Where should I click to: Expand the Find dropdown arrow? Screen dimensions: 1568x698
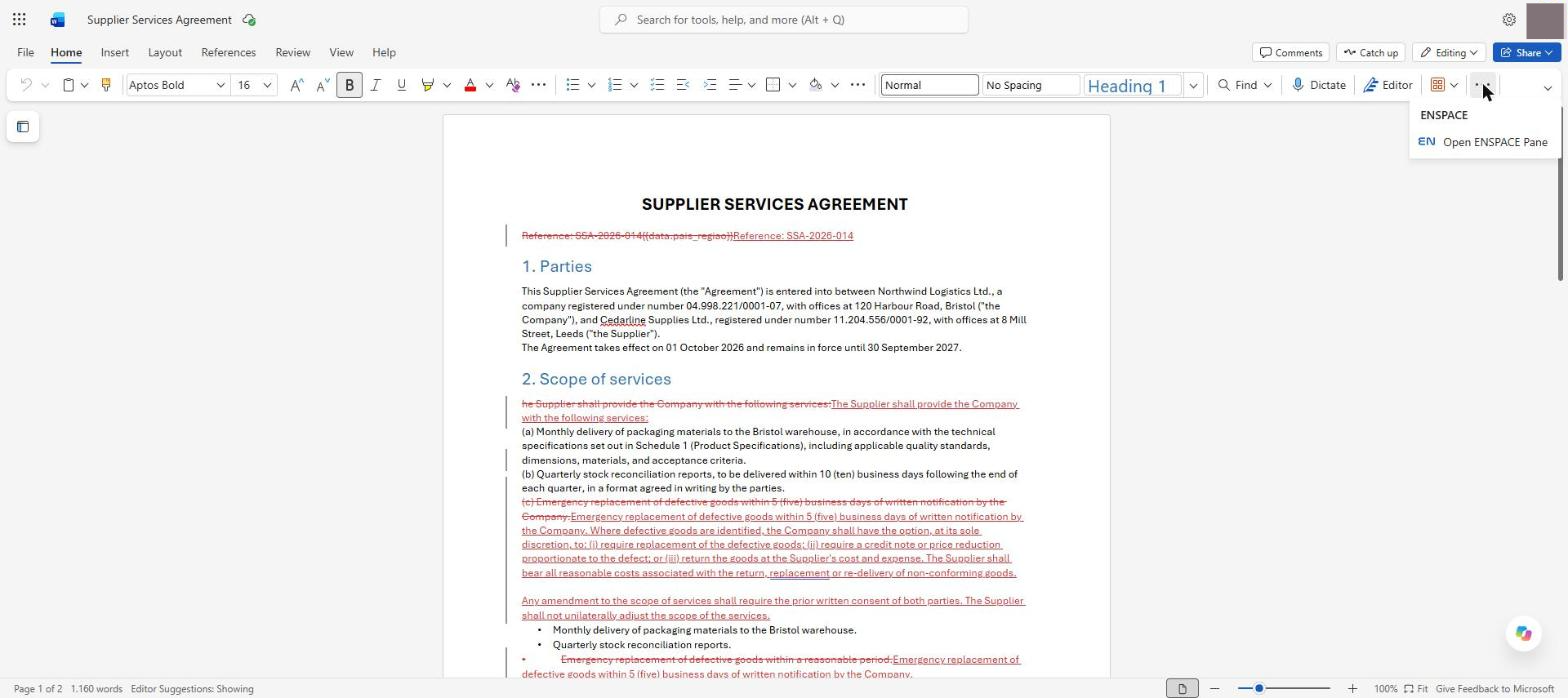click(x=1268, y=85)
